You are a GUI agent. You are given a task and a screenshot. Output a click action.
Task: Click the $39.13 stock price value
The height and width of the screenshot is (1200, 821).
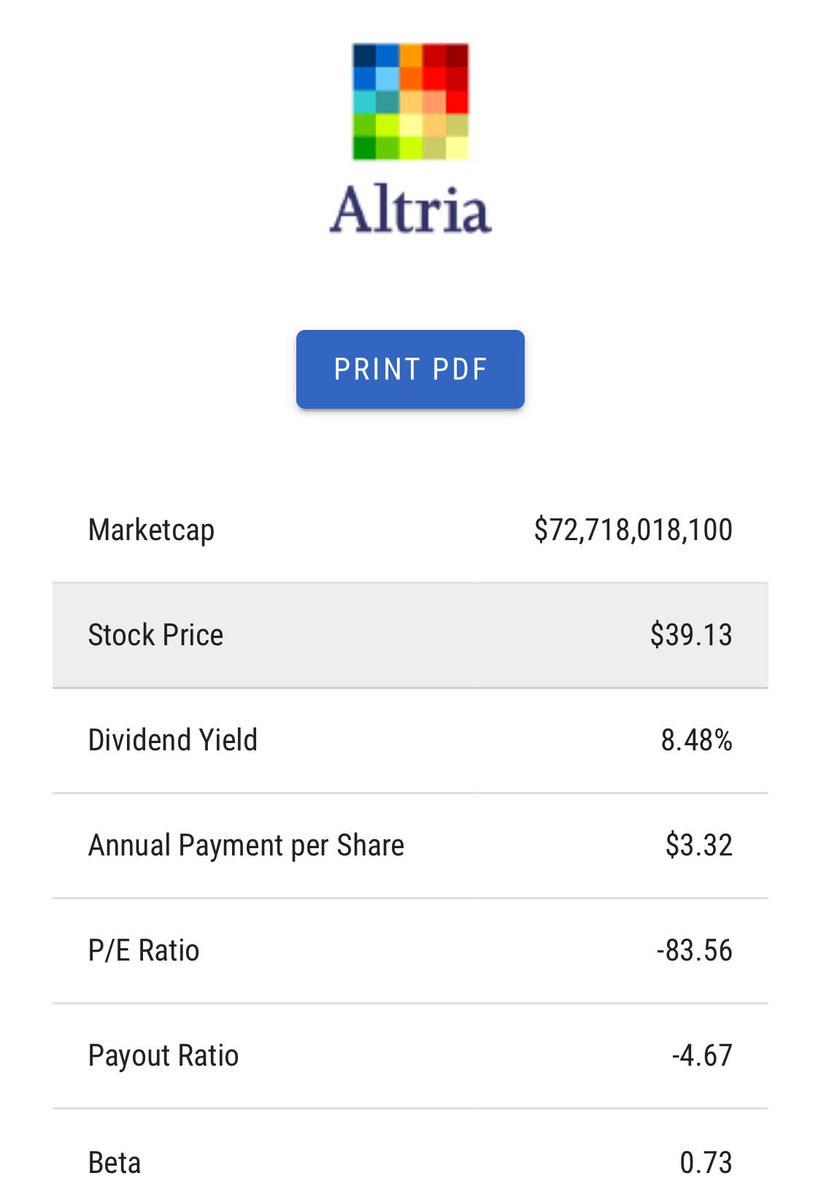coord(691,635)
